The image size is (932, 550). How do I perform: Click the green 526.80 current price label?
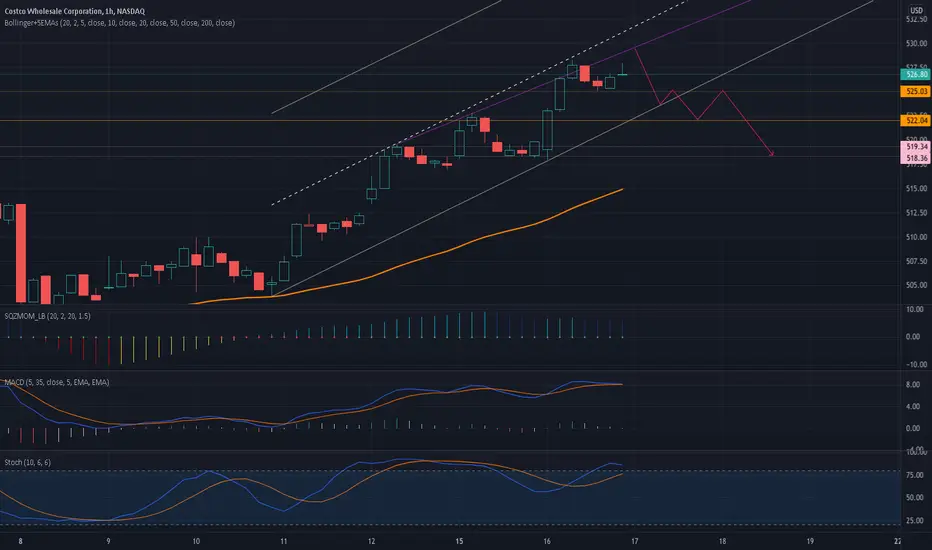pos(915,74)
